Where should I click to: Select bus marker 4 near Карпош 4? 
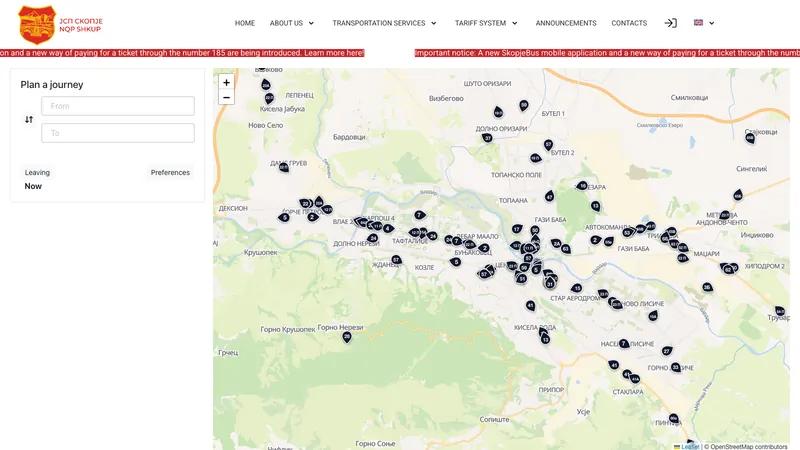(388, 229)
